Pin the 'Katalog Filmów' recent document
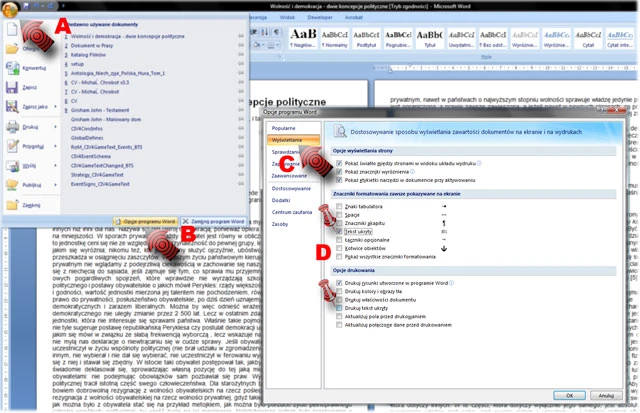The image size is (640, 413). click(x=241, y=55)
